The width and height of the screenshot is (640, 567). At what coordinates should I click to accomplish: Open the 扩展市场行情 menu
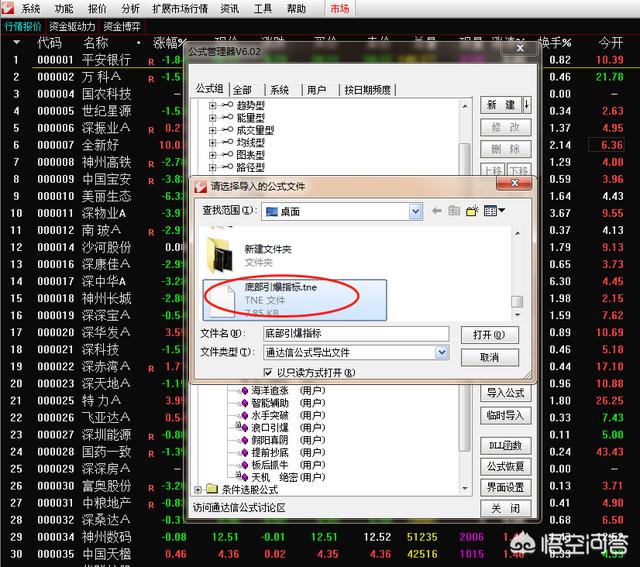178,8
